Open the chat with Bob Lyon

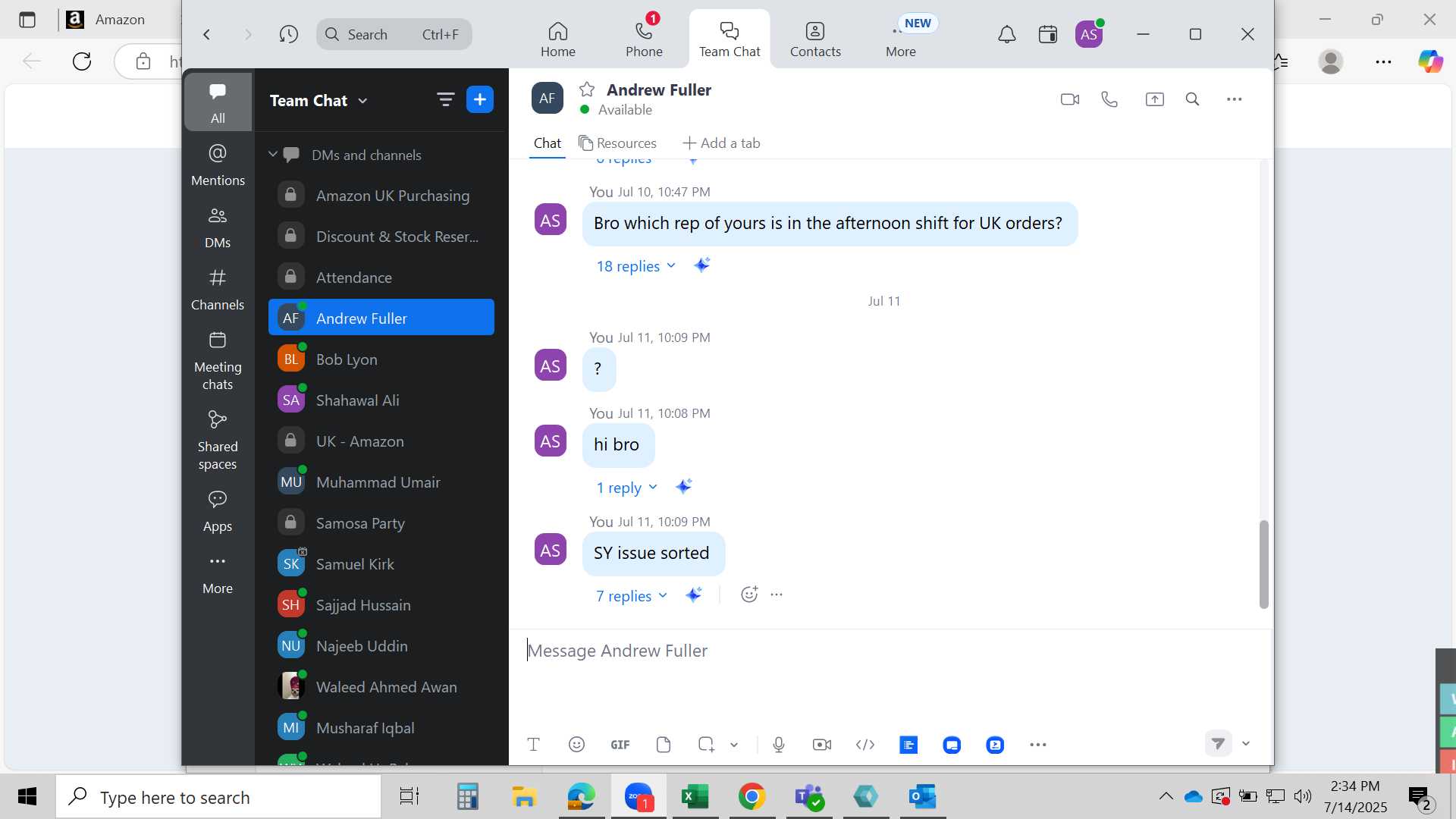pyautogui.click(x=381, y=359)
